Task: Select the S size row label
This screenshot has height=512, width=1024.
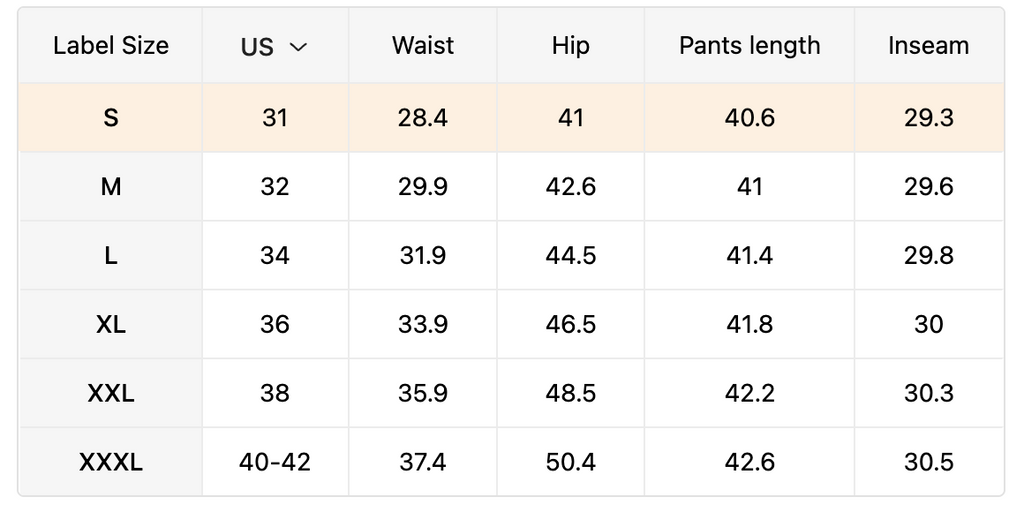Action: (x=111, y=118)
